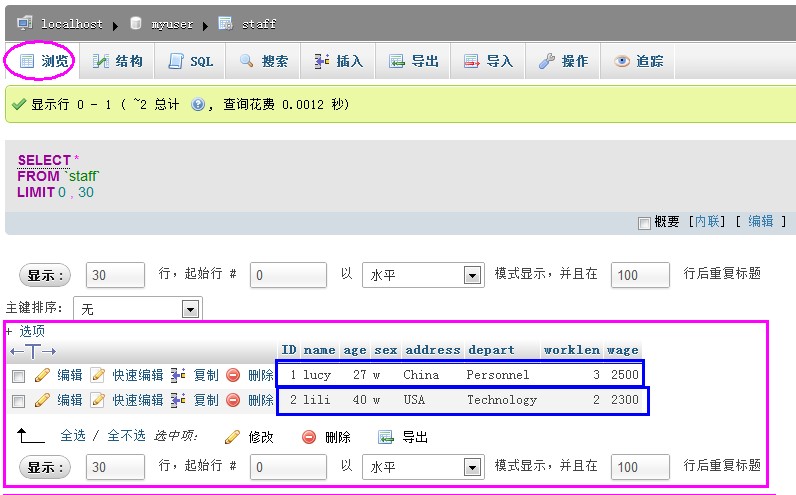Open the lower 水平 display mode dropdown
796x495 pixels.
click(423, 467)
